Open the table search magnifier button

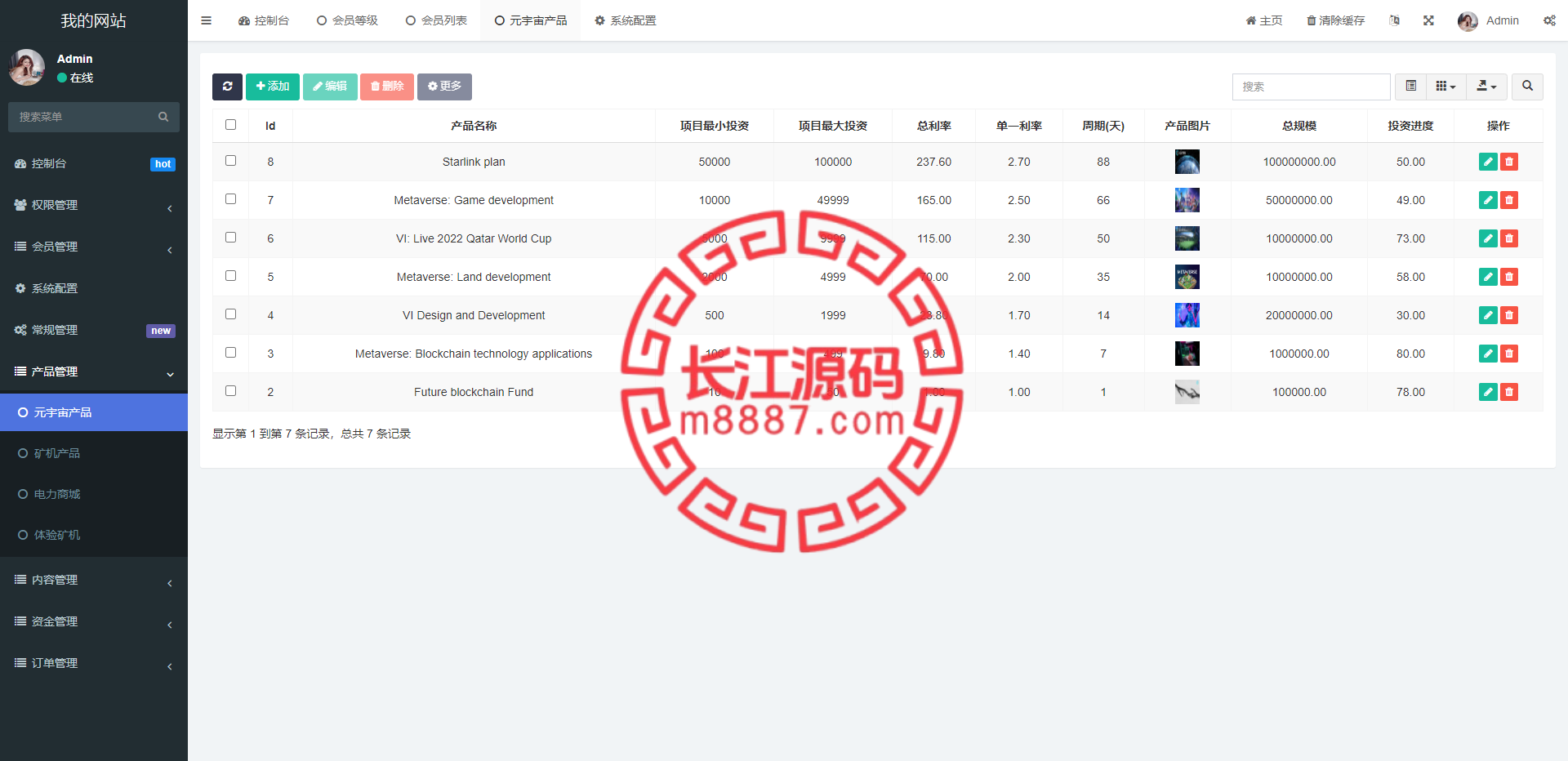pos(1527,87)
